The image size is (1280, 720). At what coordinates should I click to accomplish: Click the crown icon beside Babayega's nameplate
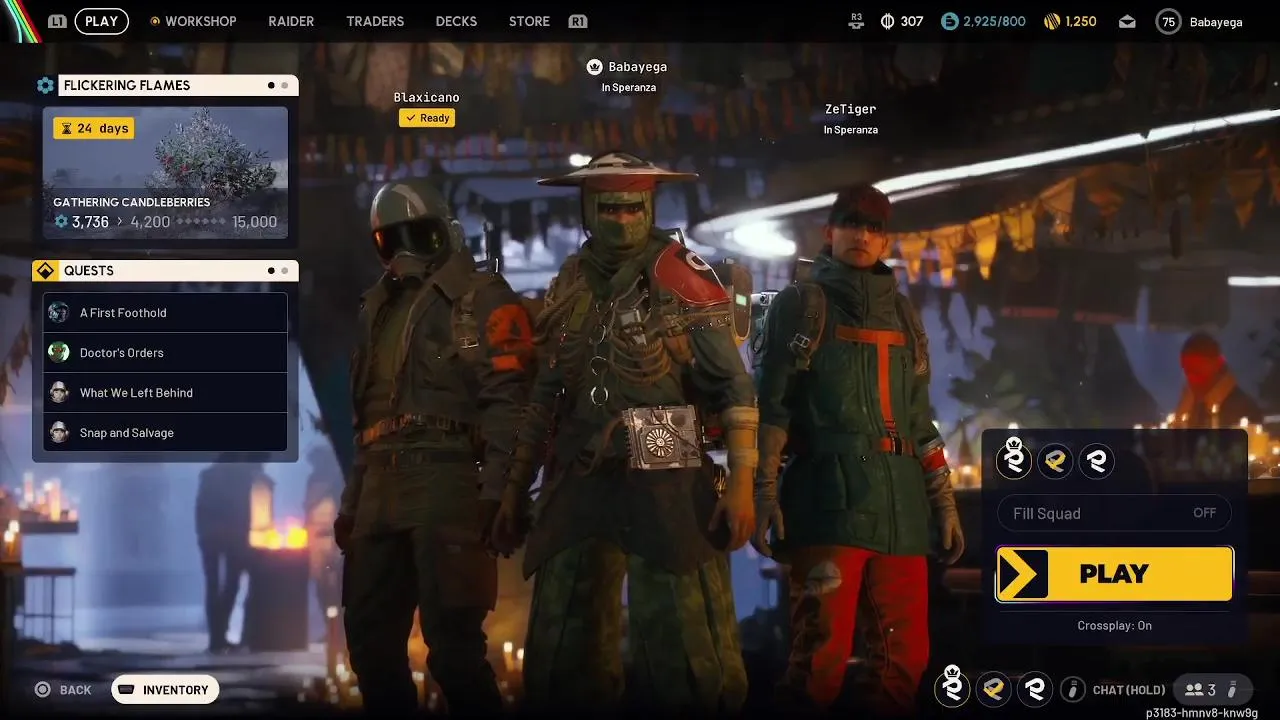point(594,67)
